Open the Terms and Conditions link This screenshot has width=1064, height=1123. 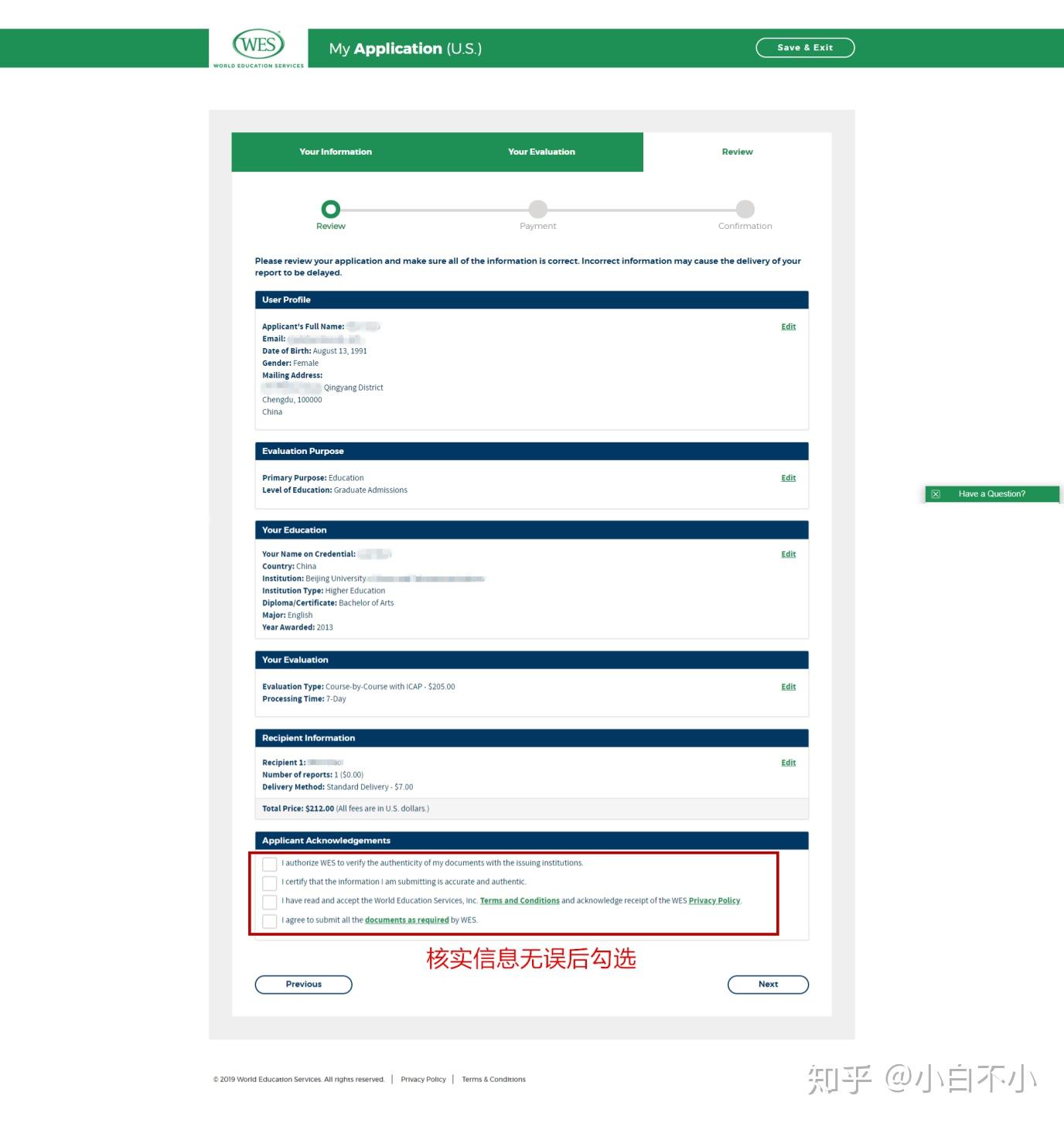coord(520,900)
